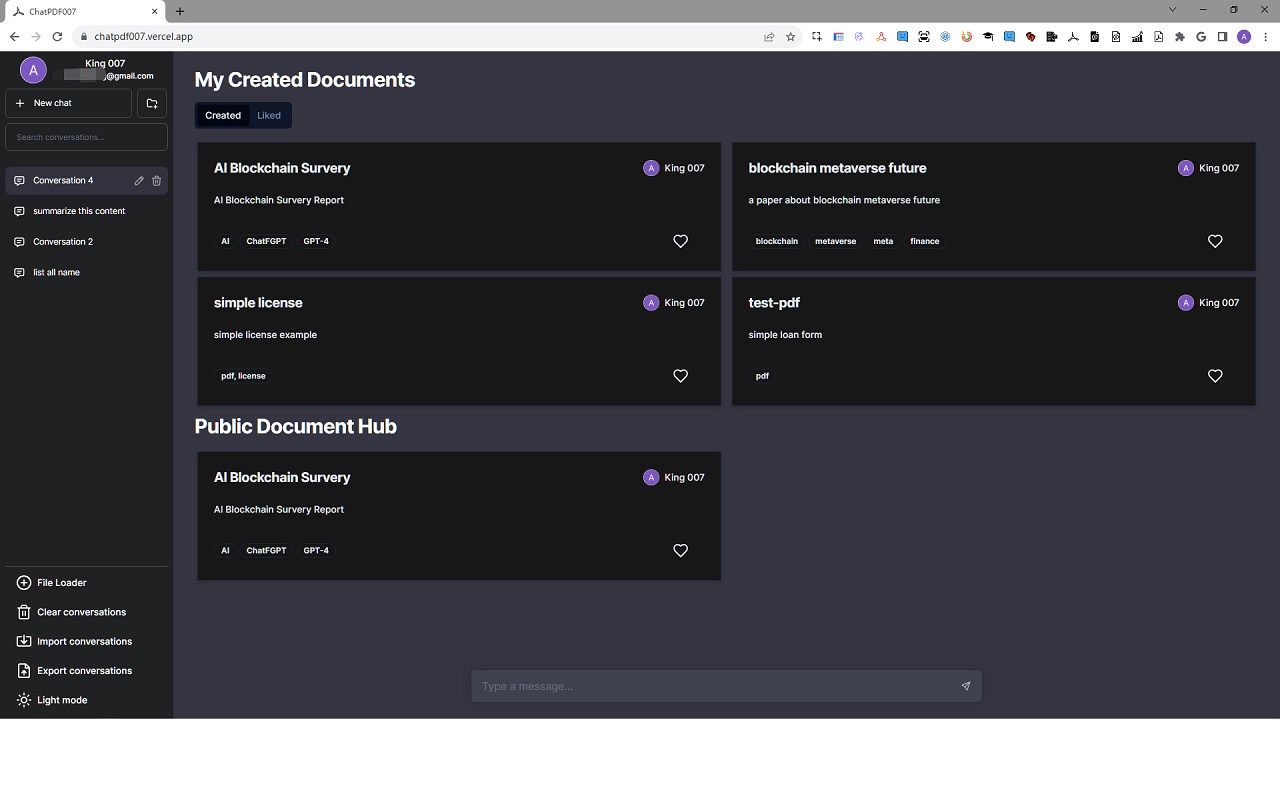Image resolution: width=1280 pixels, height=800 pixels.
Task: Open File Loader in the sidebar
Action: click(61, 582)
